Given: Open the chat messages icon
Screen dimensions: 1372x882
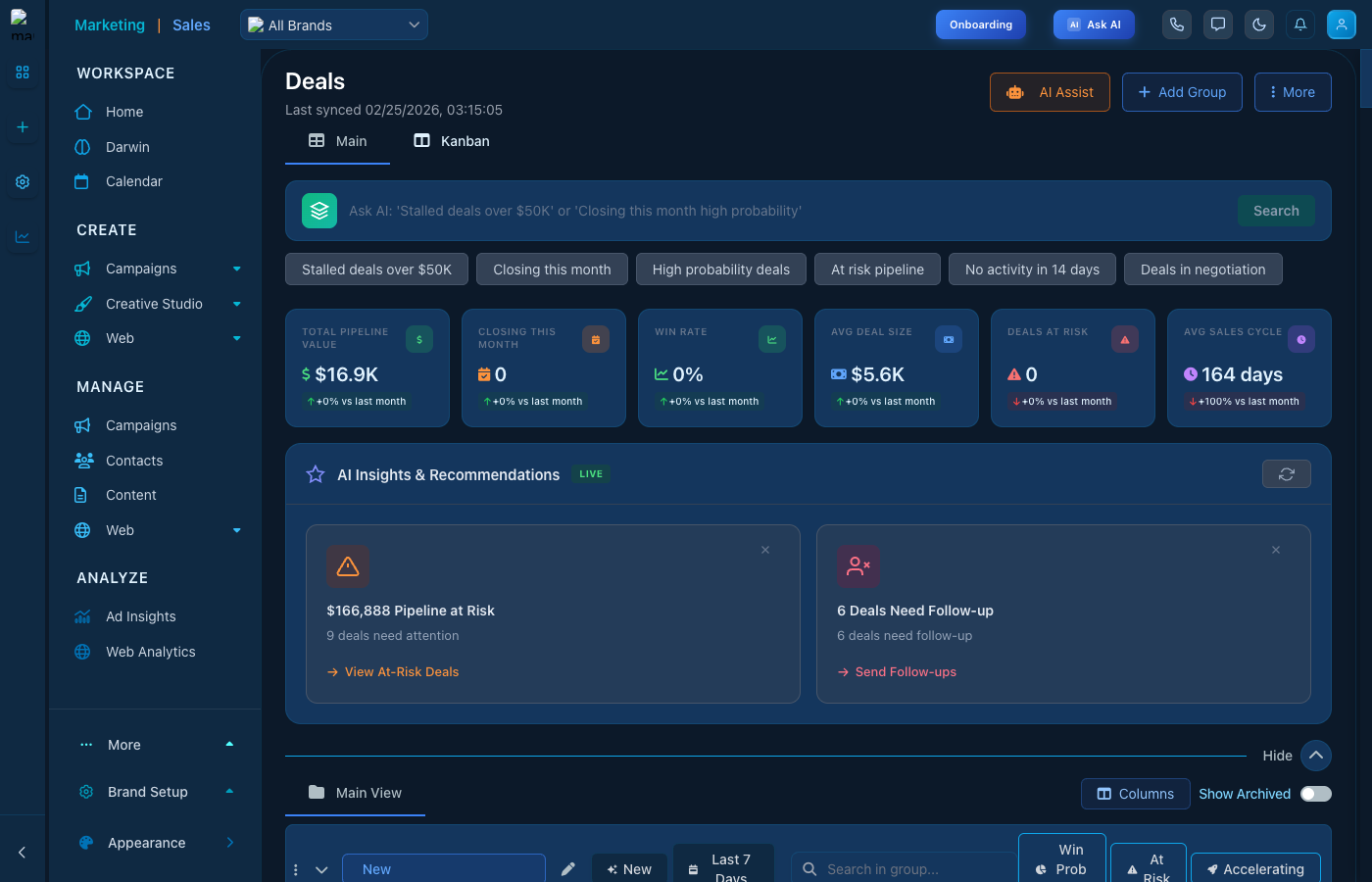Looking at the screenshot, I should click(1218, 24).
